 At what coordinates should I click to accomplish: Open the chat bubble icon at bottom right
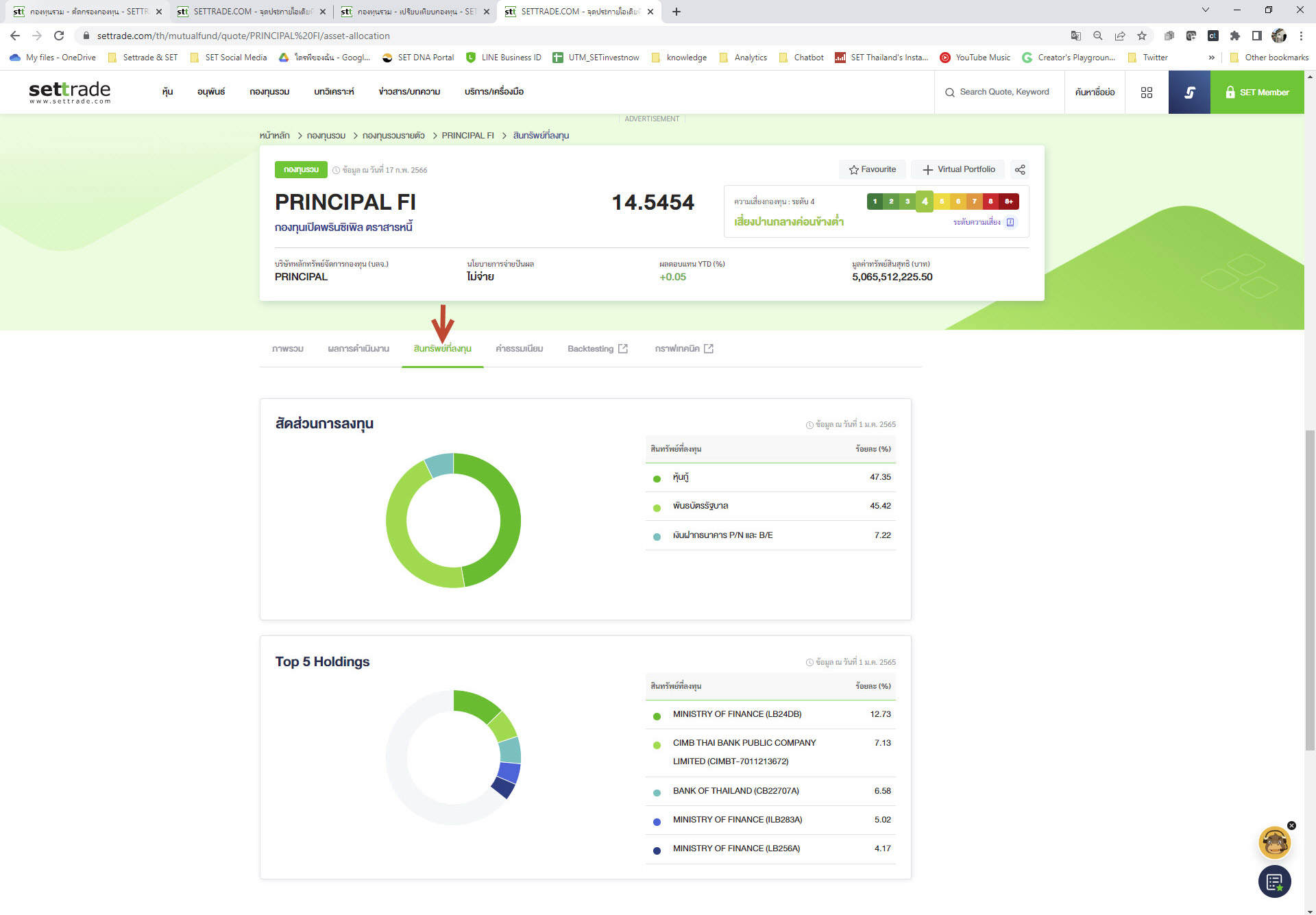[x=1275, y=881]
